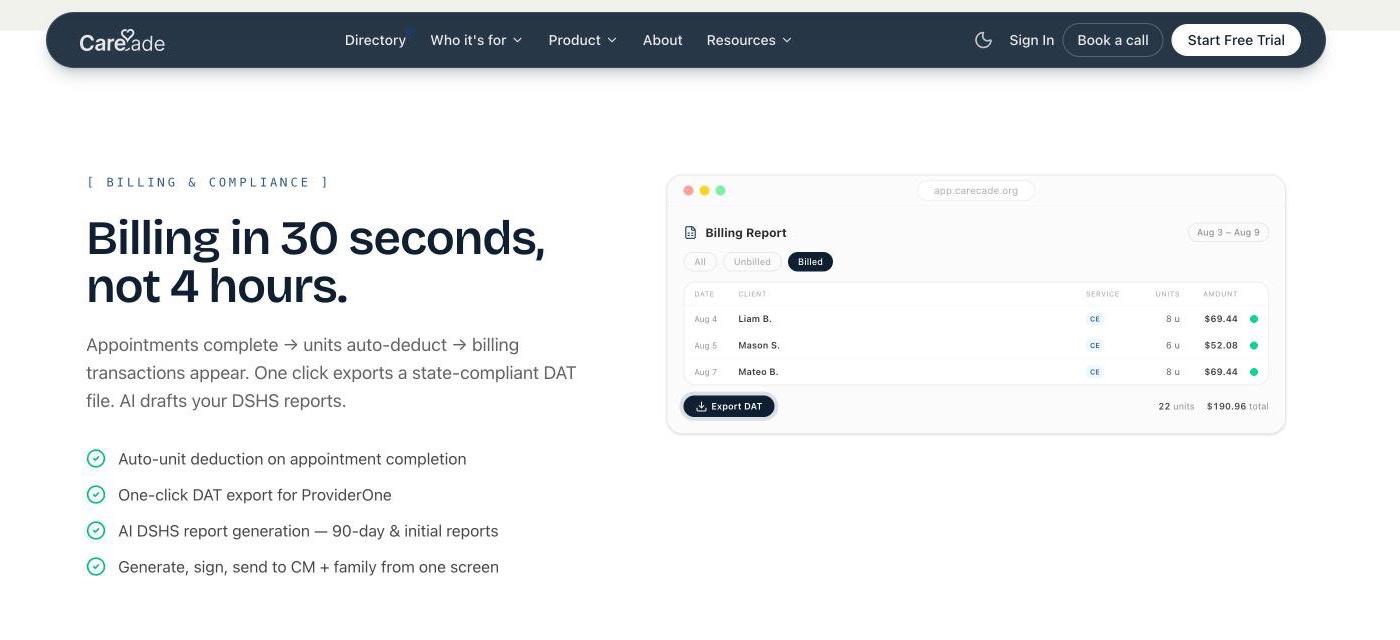Toggle dark mode moon icon
This screenshot has width=1400, height=640.
pos(983,40)
